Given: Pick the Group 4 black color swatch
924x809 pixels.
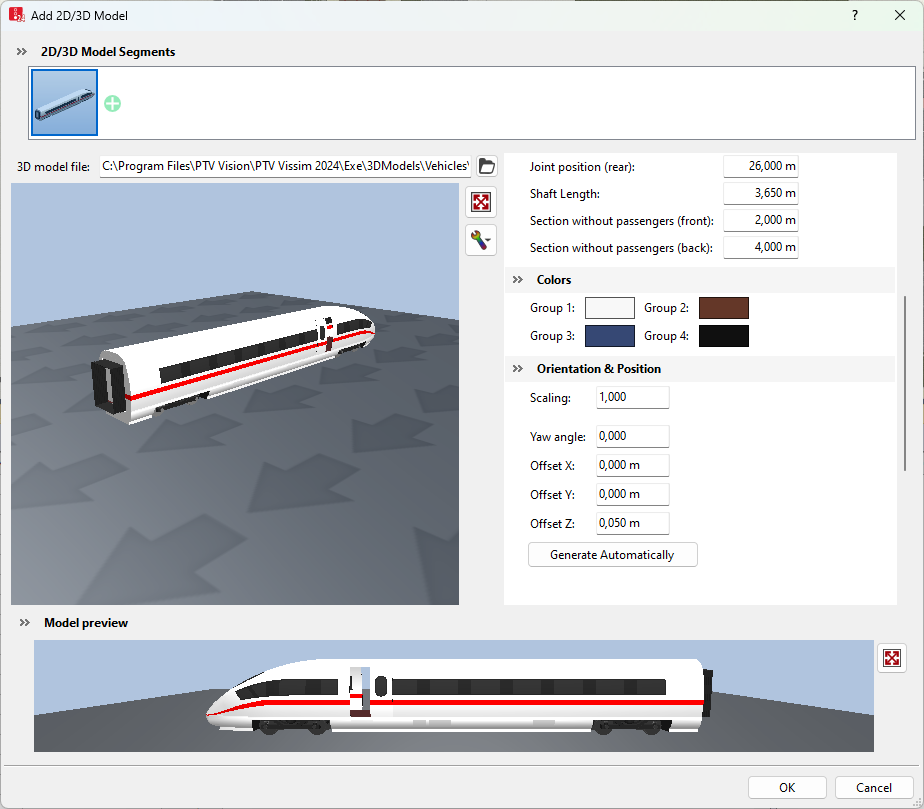Looking at the screenshot, I should 724,336.
